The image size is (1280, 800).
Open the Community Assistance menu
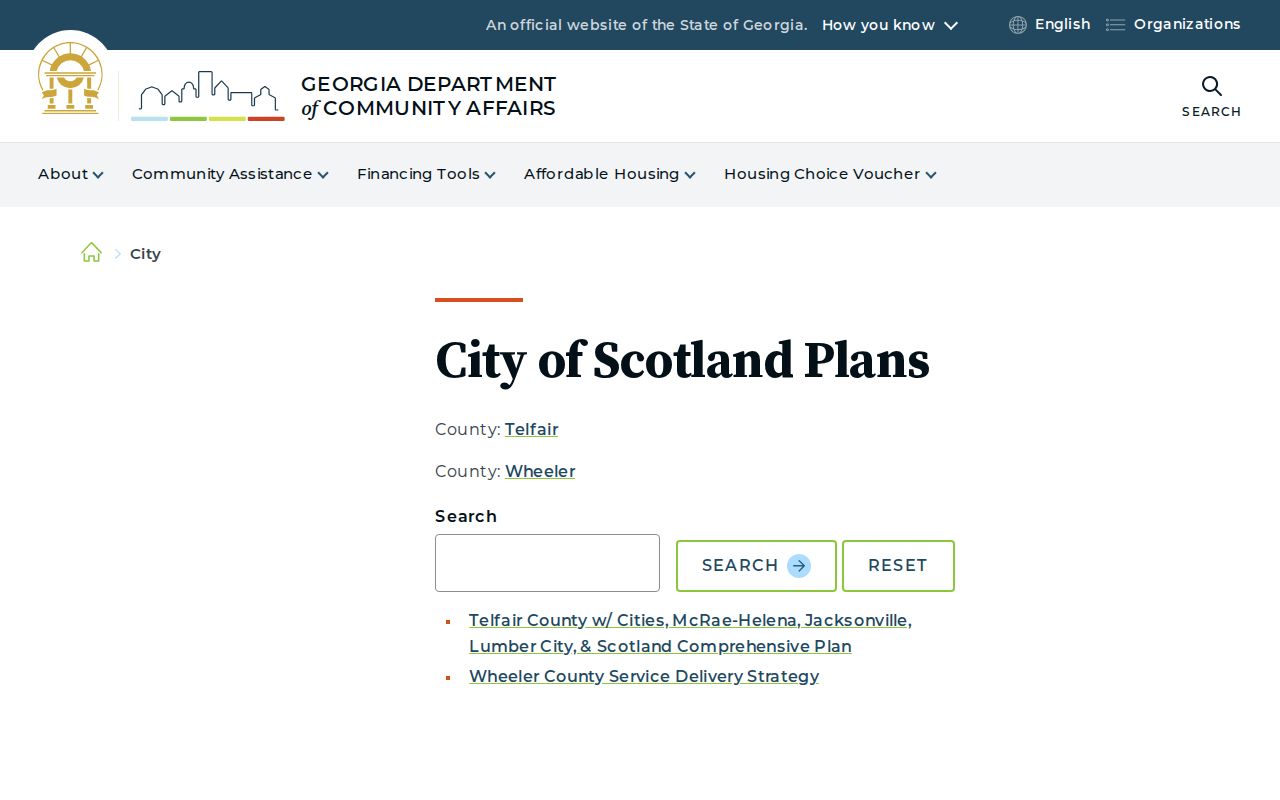tap(230, 174)
